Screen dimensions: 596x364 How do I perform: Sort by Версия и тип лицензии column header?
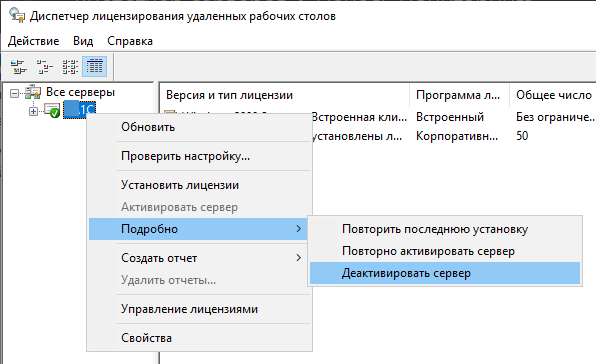(x=285, y=95)
